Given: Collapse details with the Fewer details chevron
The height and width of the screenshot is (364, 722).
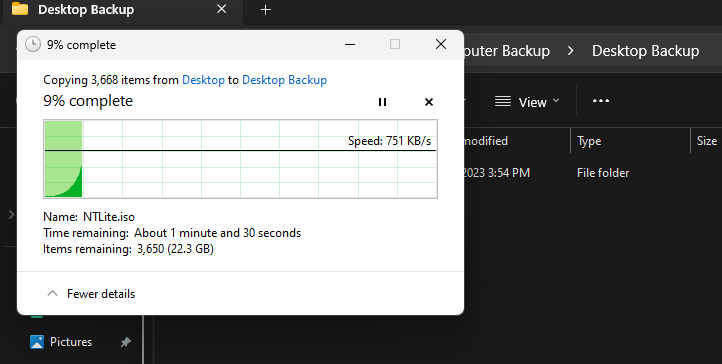Looking at the screenshot, I should coord(52,294).
